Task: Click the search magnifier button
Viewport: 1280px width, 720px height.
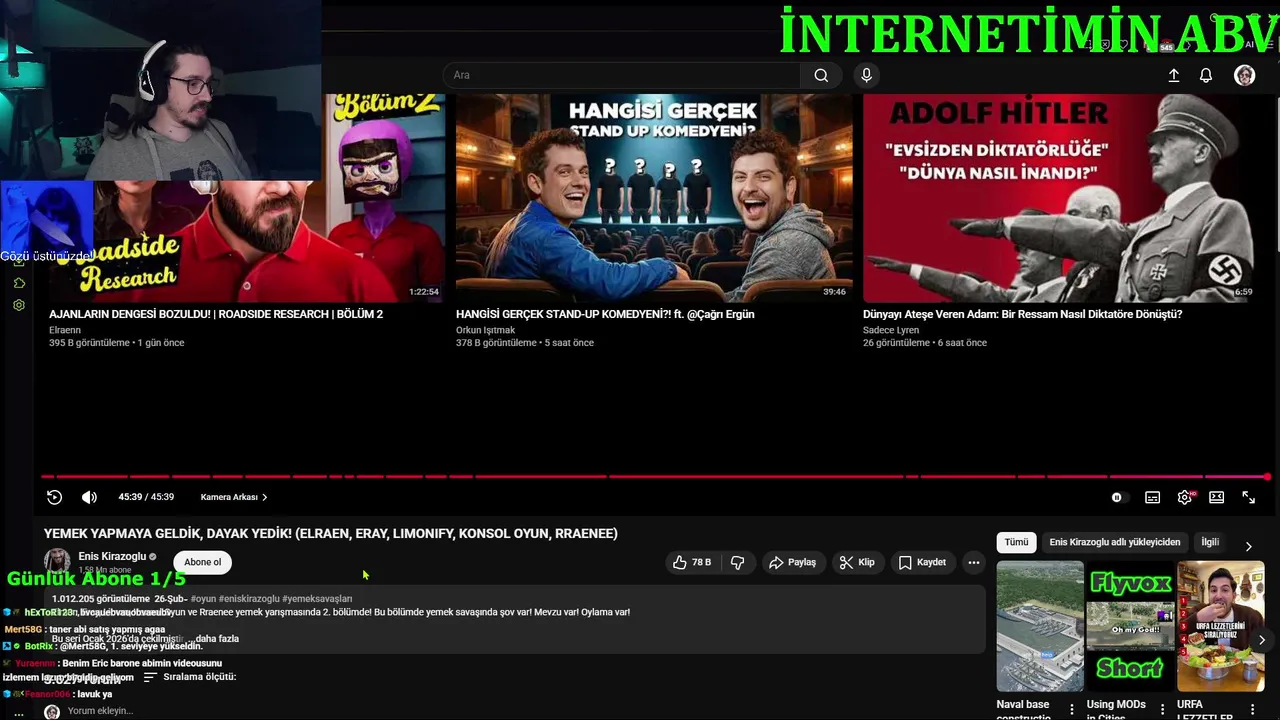Action: pyautogui.click(x=821, y=75)
